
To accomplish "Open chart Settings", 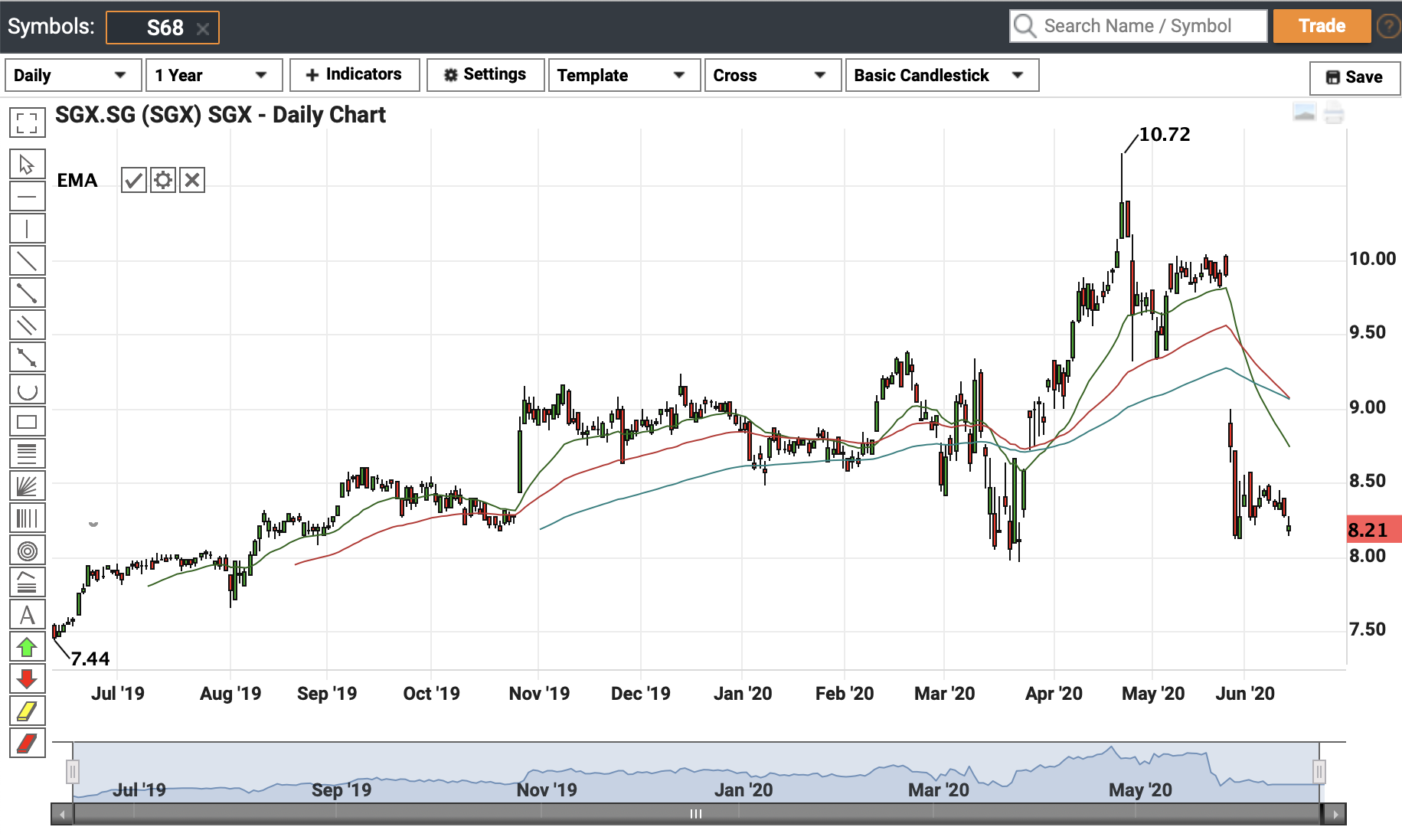I will coord(485,75).
